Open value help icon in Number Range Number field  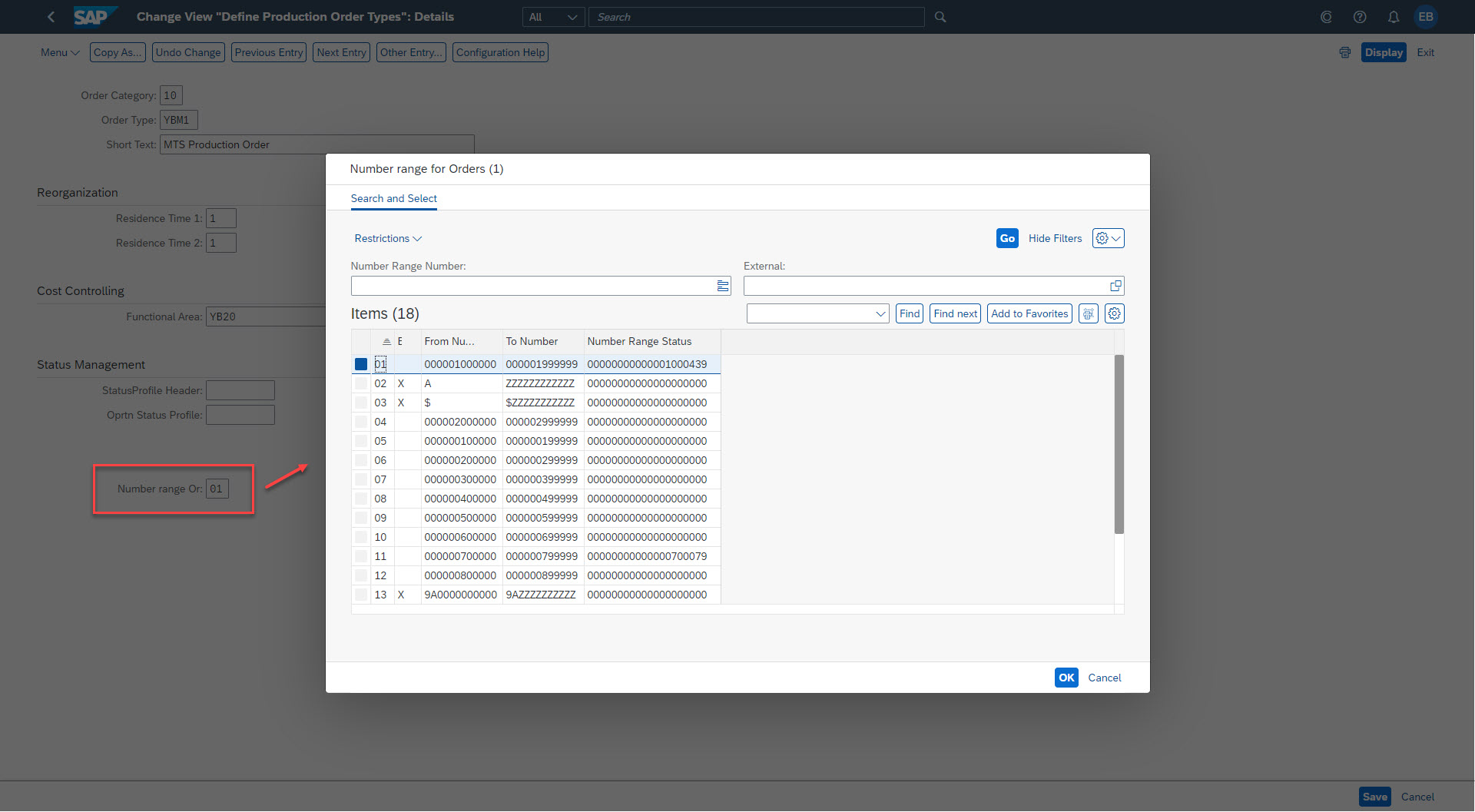(723, 286)
